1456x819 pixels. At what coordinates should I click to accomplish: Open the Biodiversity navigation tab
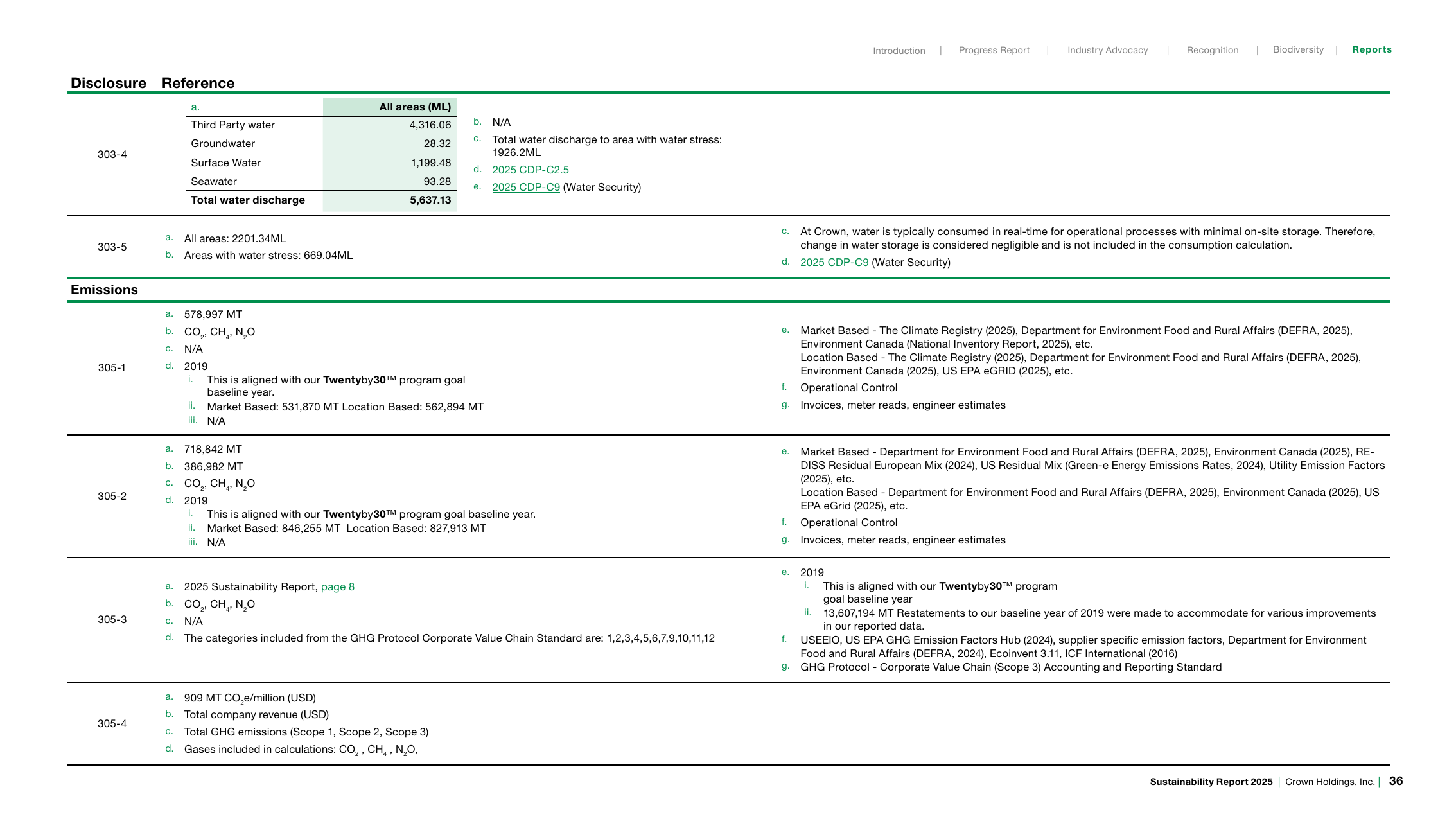pyautogui.click(x=1298, y=49)
